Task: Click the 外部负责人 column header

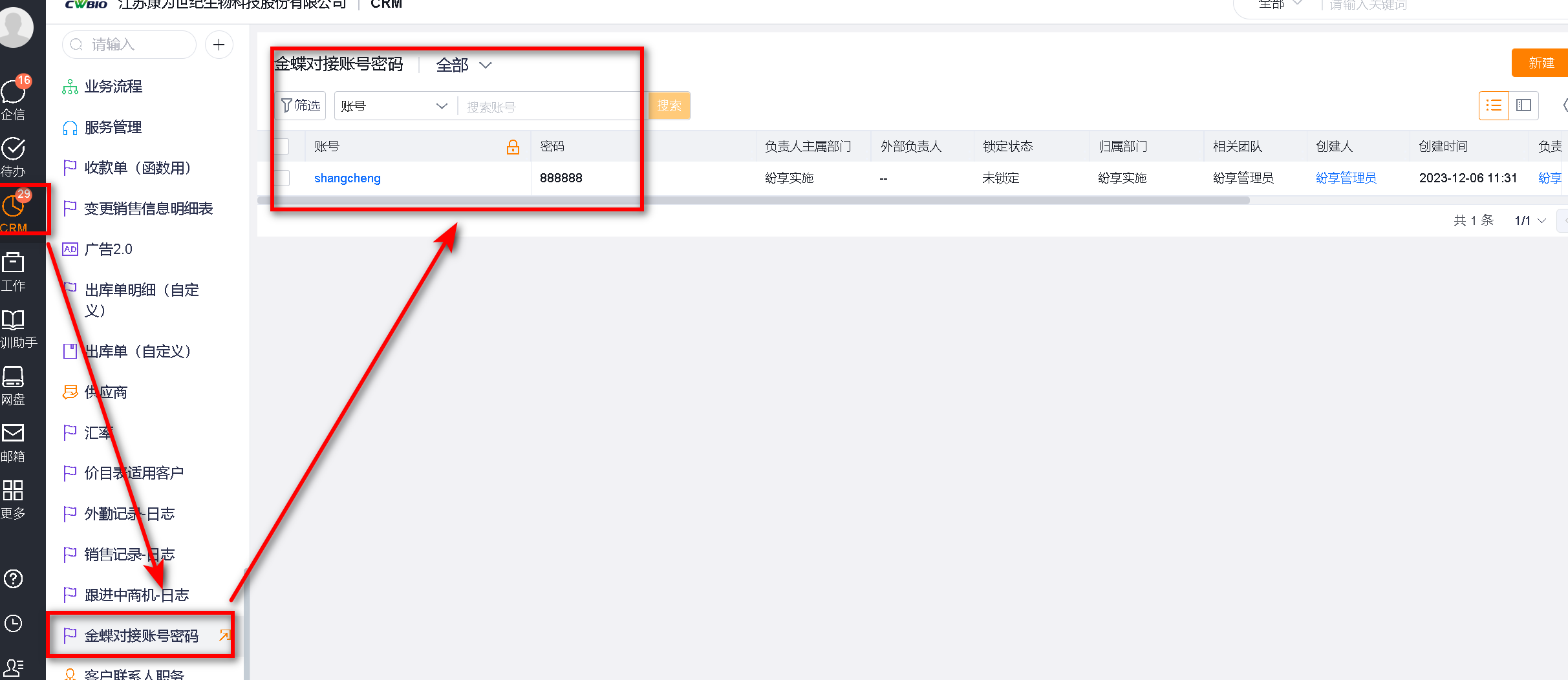Action: coord(910,147)
